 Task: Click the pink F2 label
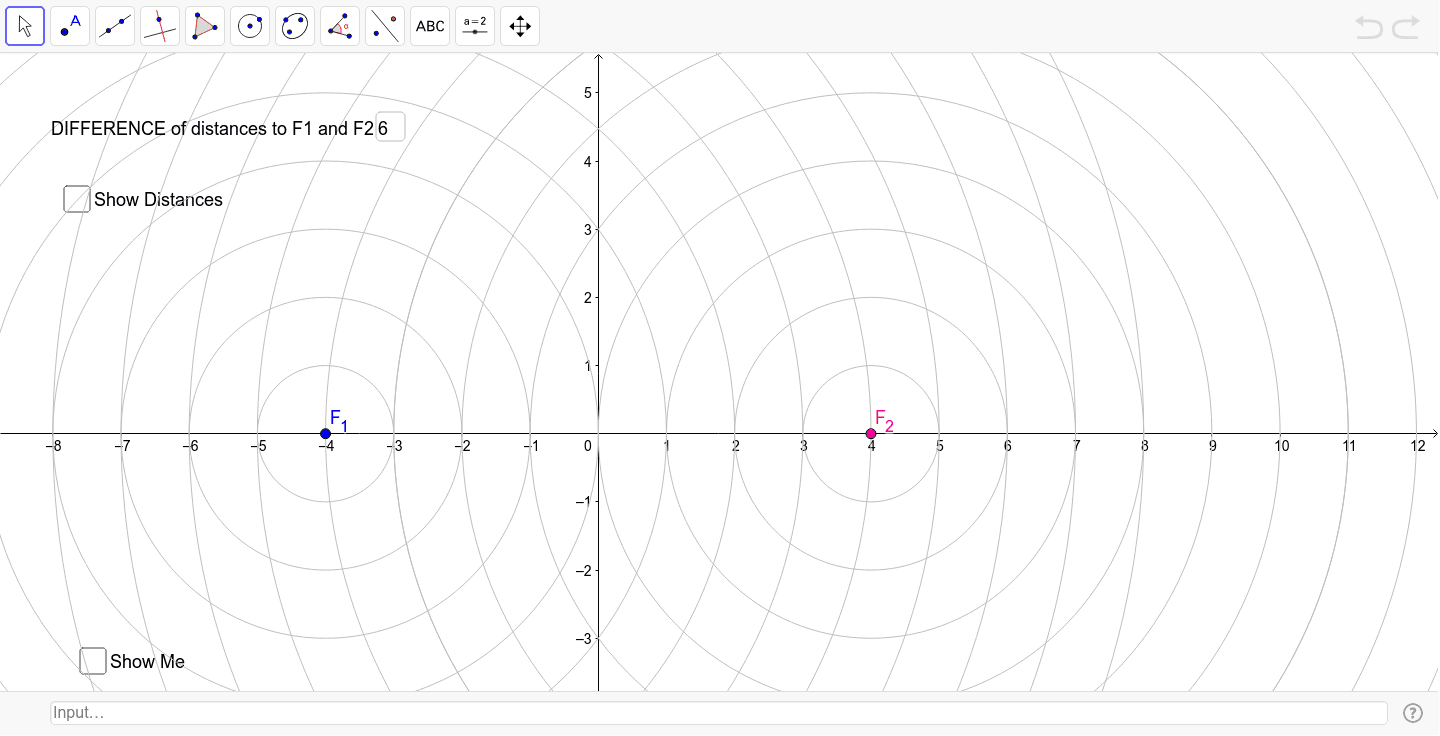coord(884,420)
